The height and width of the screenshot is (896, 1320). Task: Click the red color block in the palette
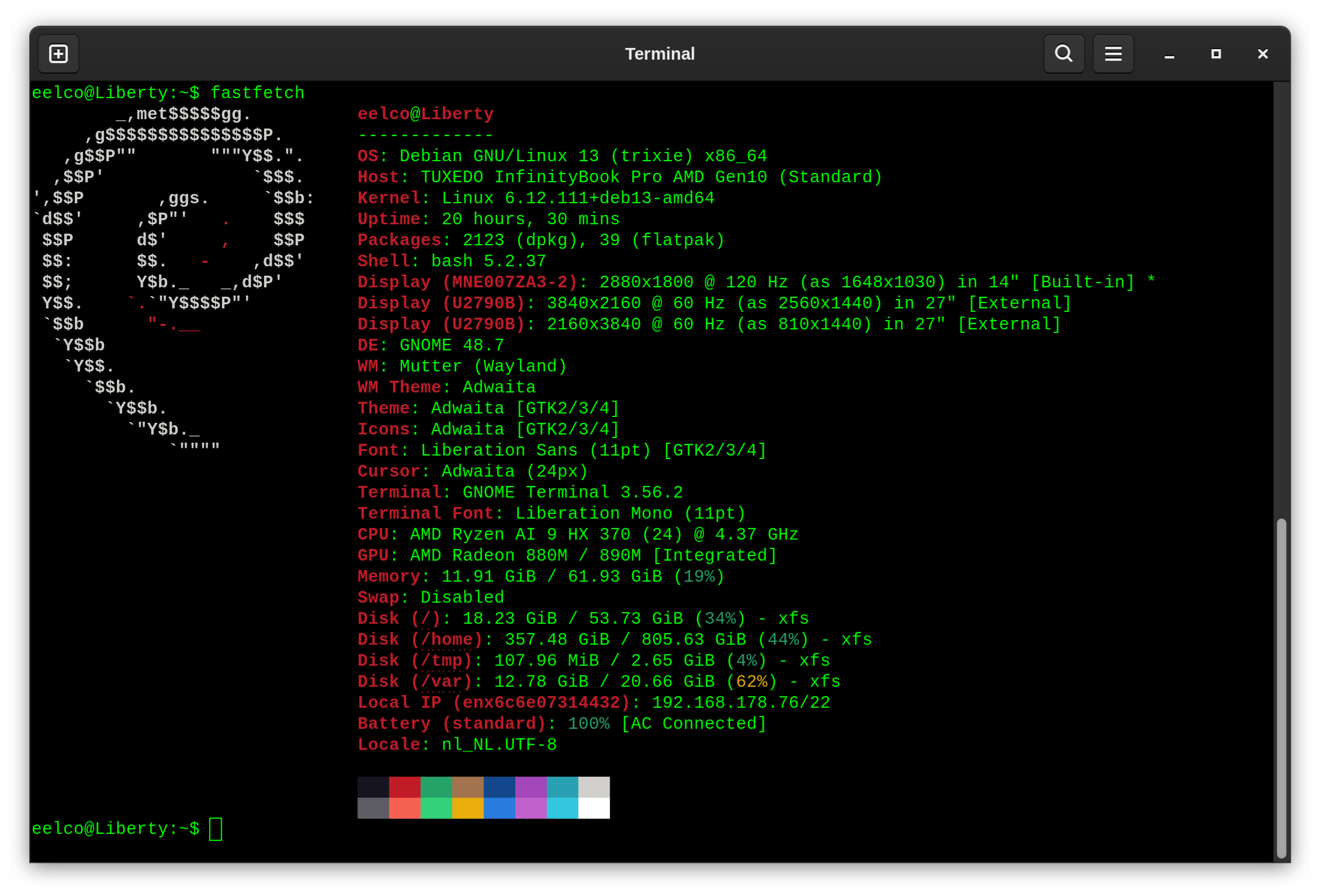pos(405,787)
